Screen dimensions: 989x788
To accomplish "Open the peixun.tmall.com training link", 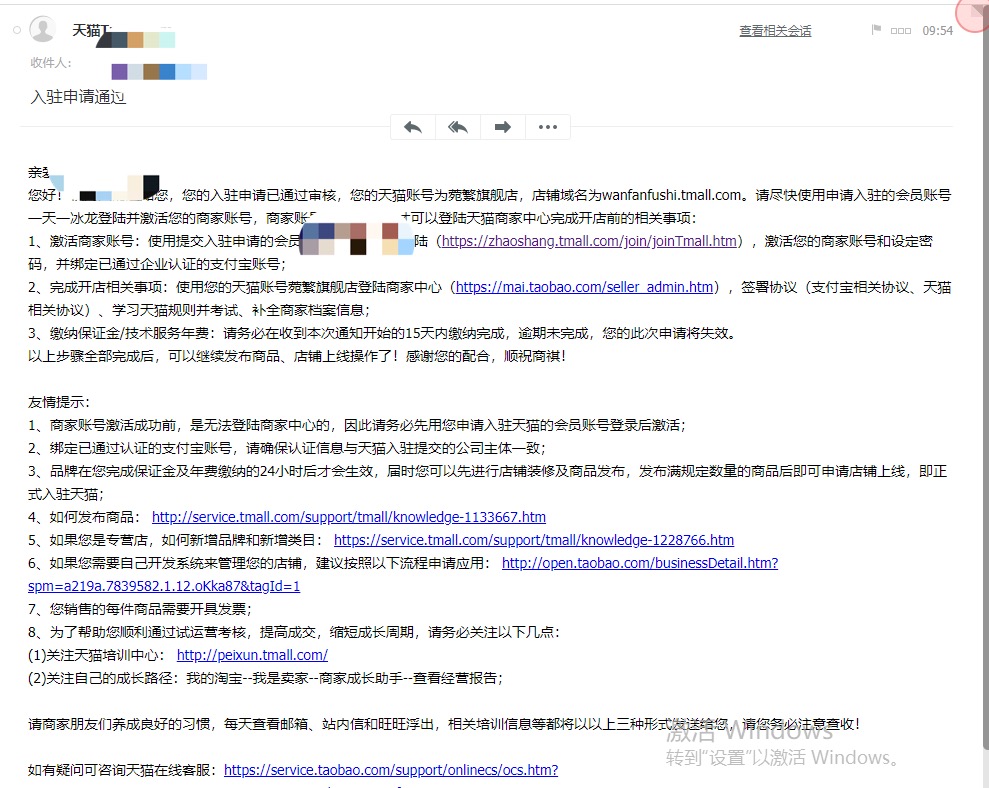I will click(252, 655).
